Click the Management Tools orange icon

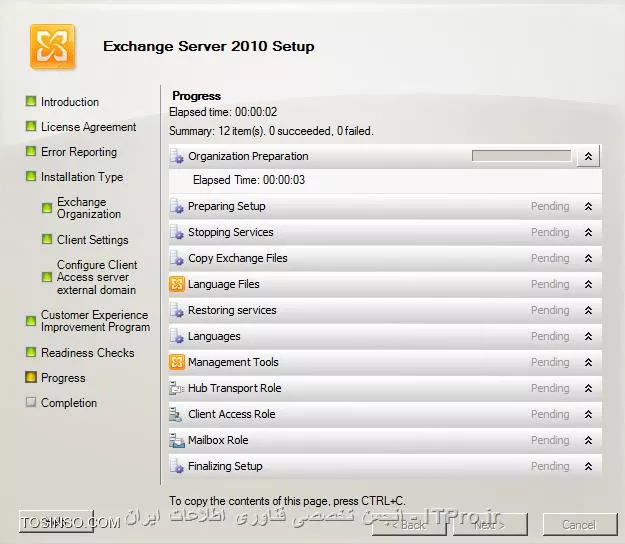click(x=177, y=362)
